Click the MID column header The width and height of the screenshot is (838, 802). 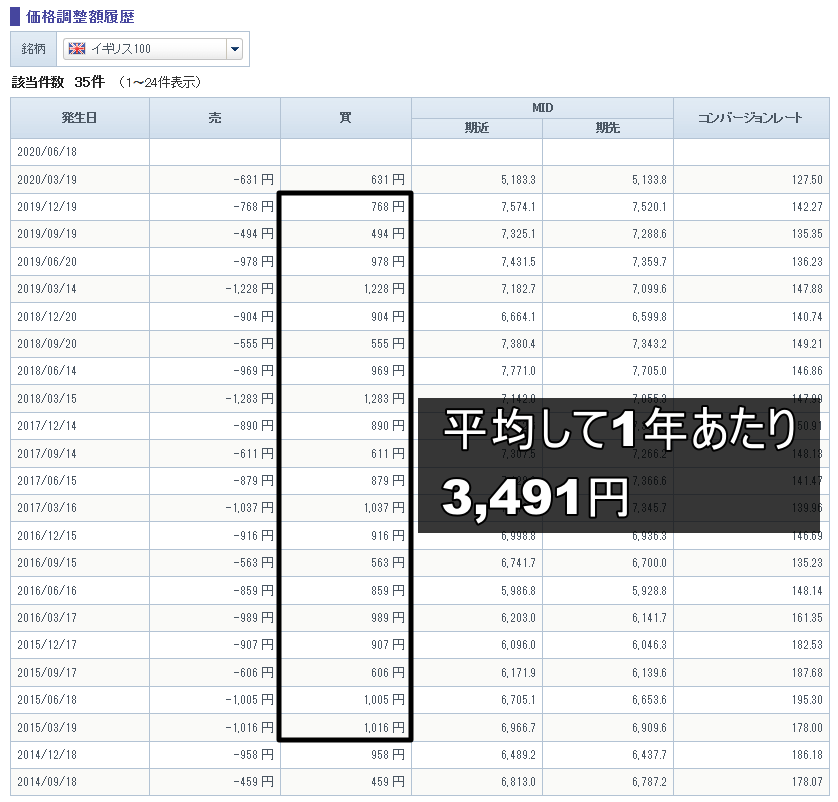(542, 108)
